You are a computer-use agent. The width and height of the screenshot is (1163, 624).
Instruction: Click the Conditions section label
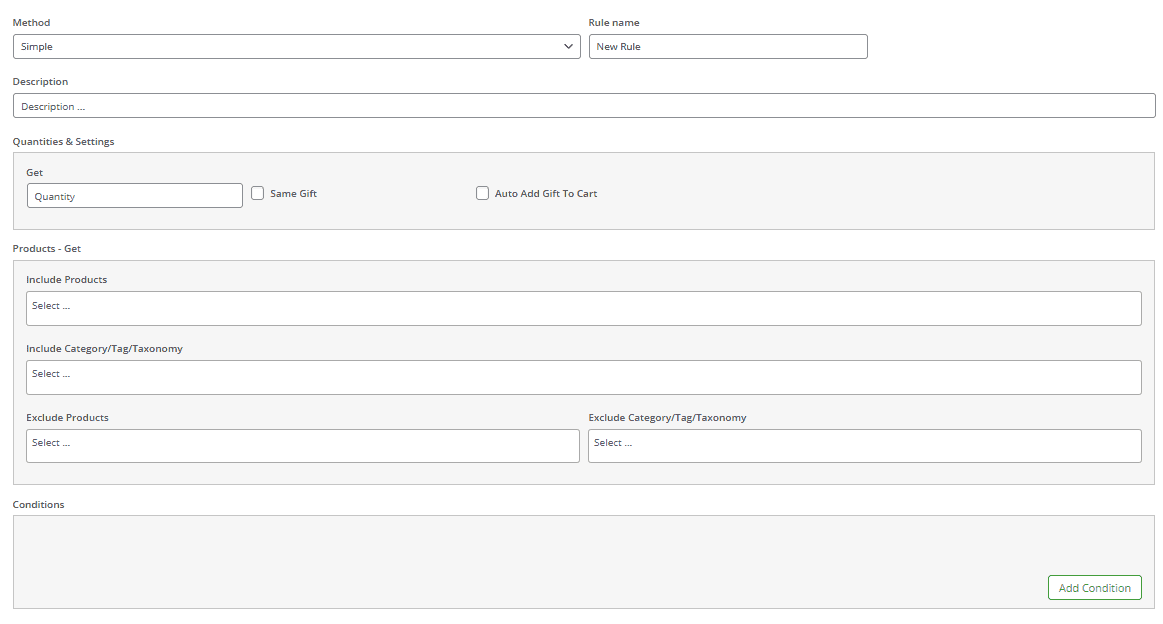coord(38,504)
